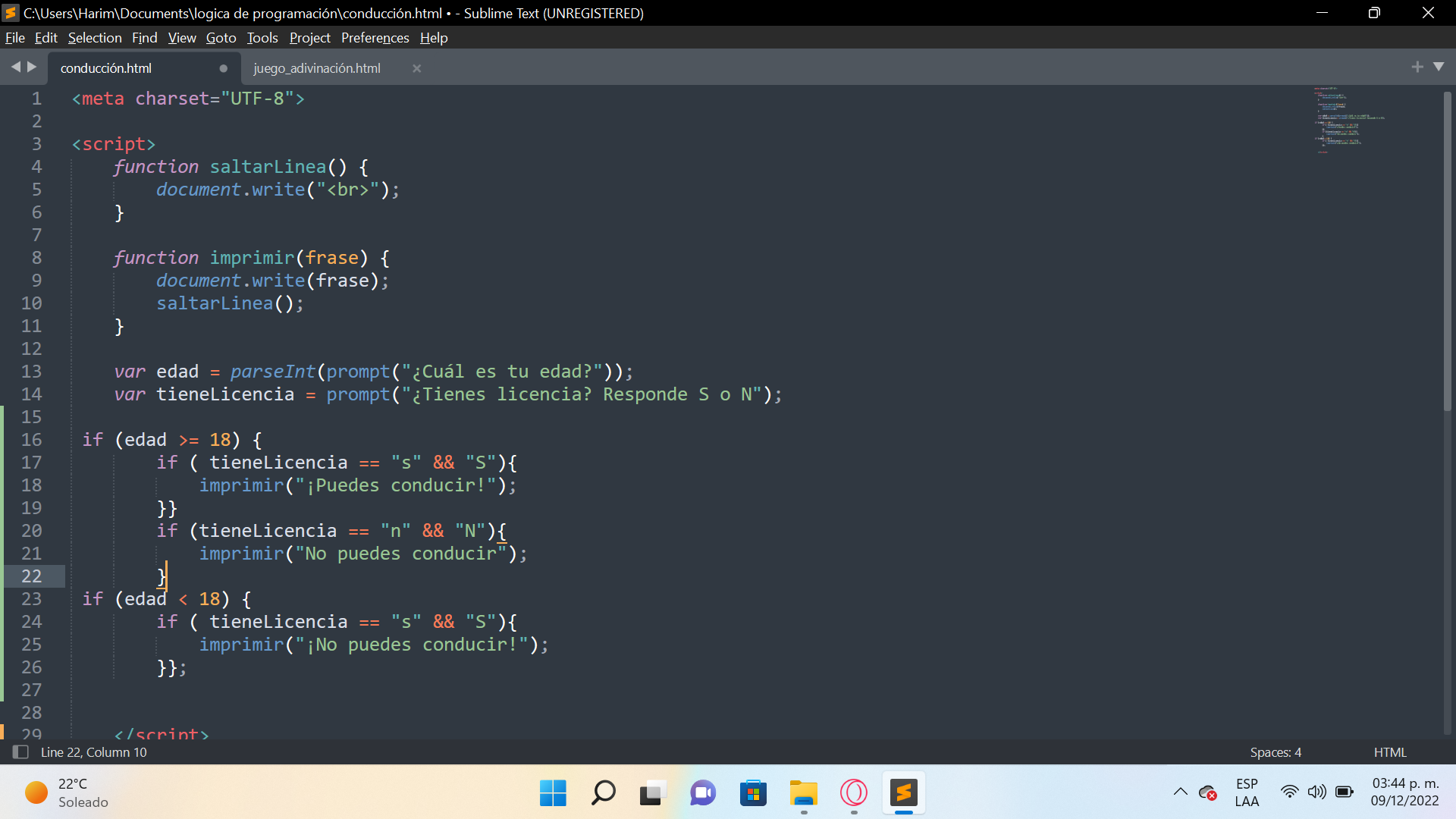The height and width of the screenshot is (819, 1456).
Task: Open the View menu
Action: [x=182, y=38]
